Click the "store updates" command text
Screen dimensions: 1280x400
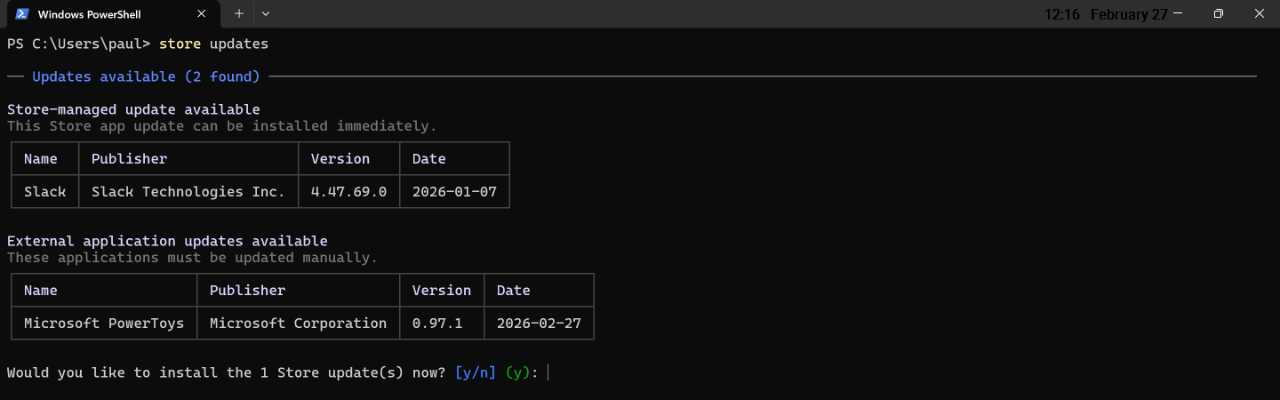point(213,44)
